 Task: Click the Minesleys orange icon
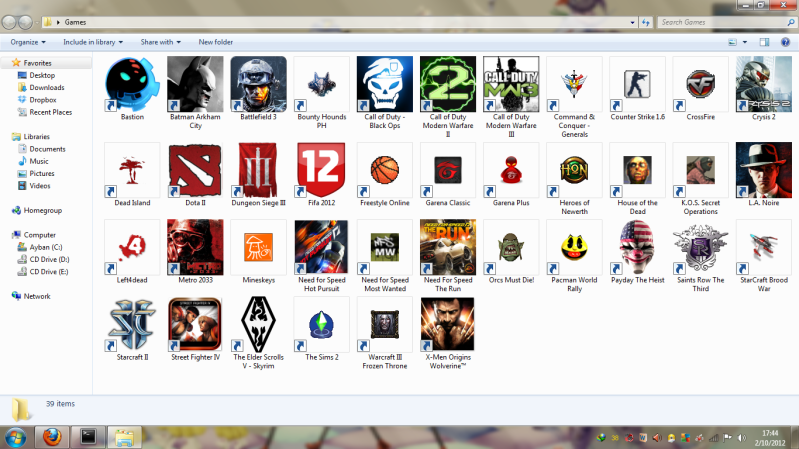click(x=258, y=248)
